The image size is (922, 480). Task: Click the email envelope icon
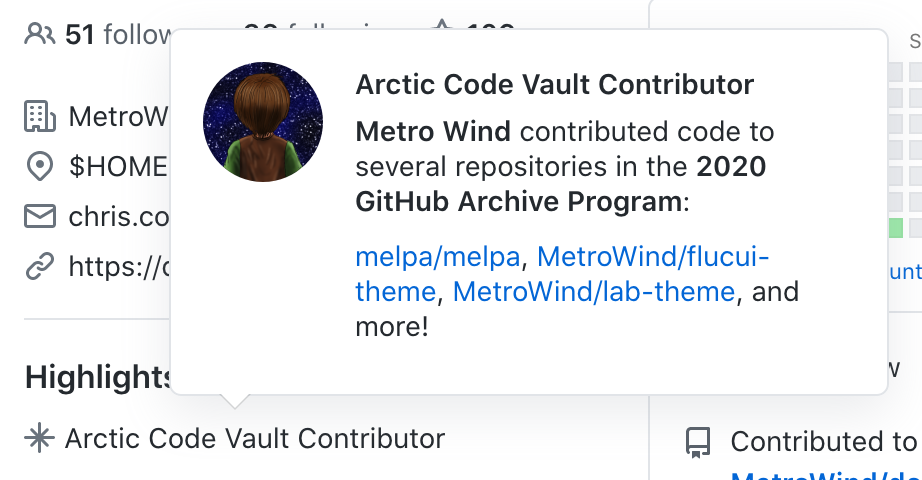click(40, 216)
